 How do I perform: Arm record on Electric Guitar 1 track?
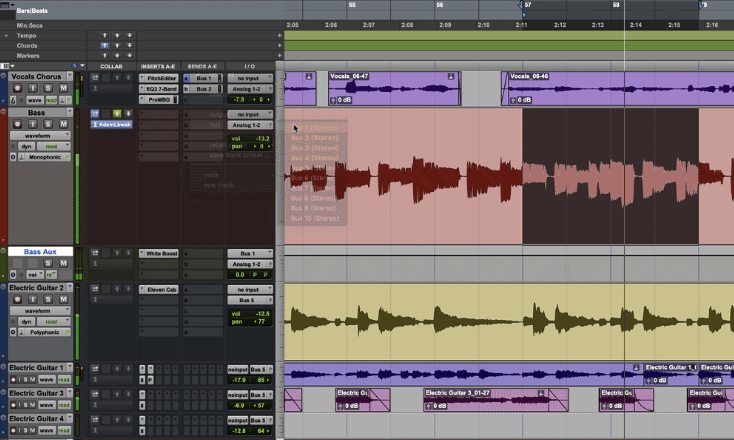tap(13, 380)
